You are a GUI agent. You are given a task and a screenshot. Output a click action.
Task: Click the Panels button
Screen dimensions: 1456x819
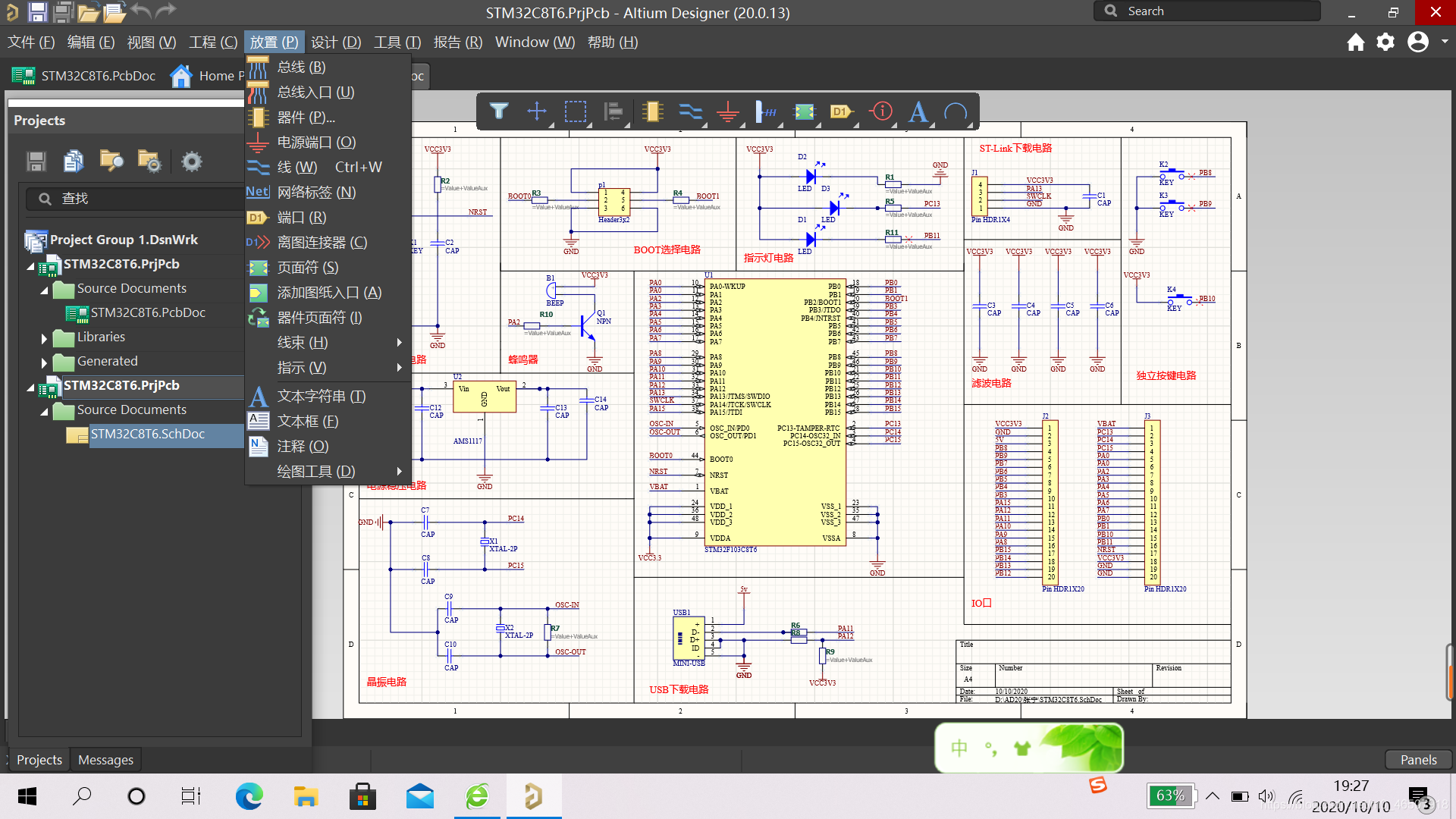point(1418,760)
